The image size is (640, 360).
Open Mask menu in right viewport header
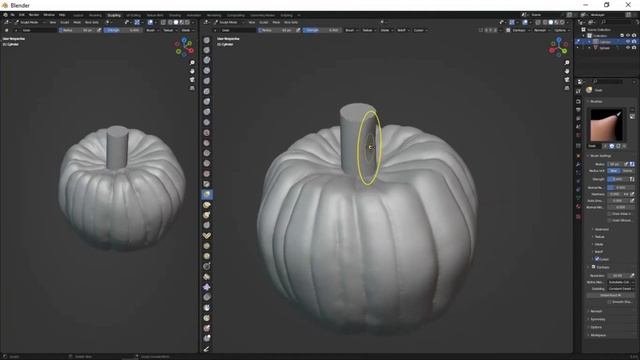pyautogui.click(x=276, y=22)
